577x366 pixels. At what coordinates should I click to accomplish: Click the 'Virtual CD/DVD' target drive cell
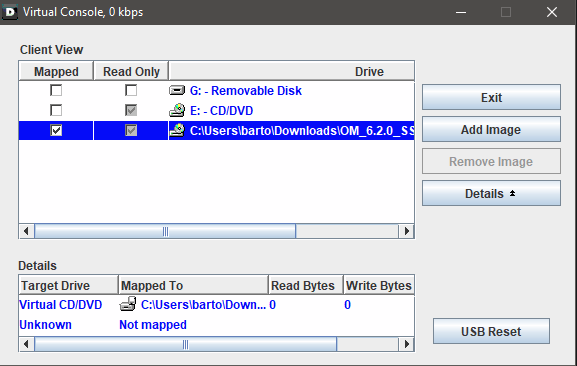point(61,305)
